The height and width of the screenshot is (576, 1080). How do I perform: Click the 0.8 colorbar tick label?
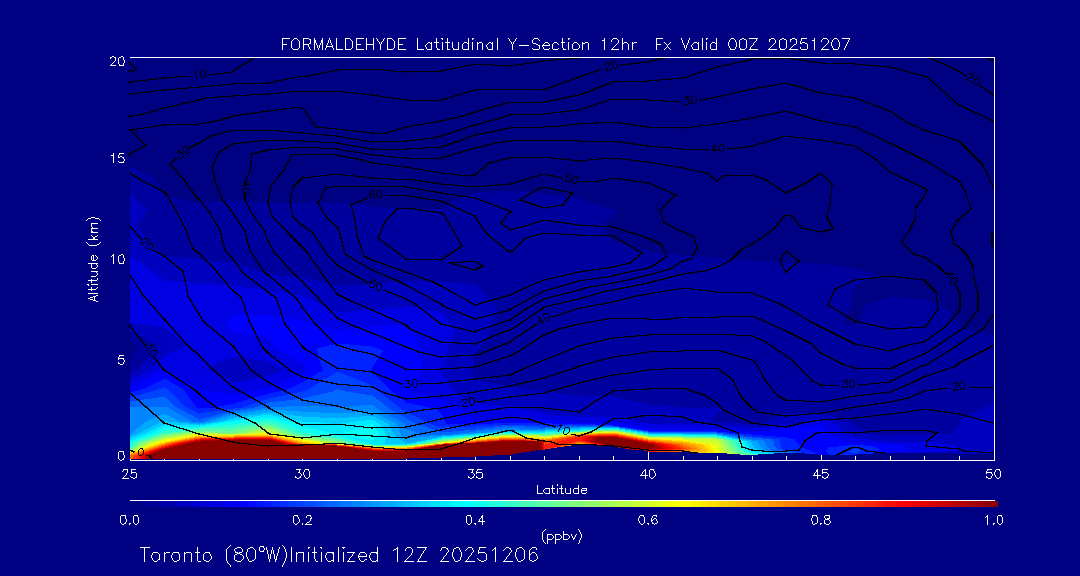pos(821,520)
